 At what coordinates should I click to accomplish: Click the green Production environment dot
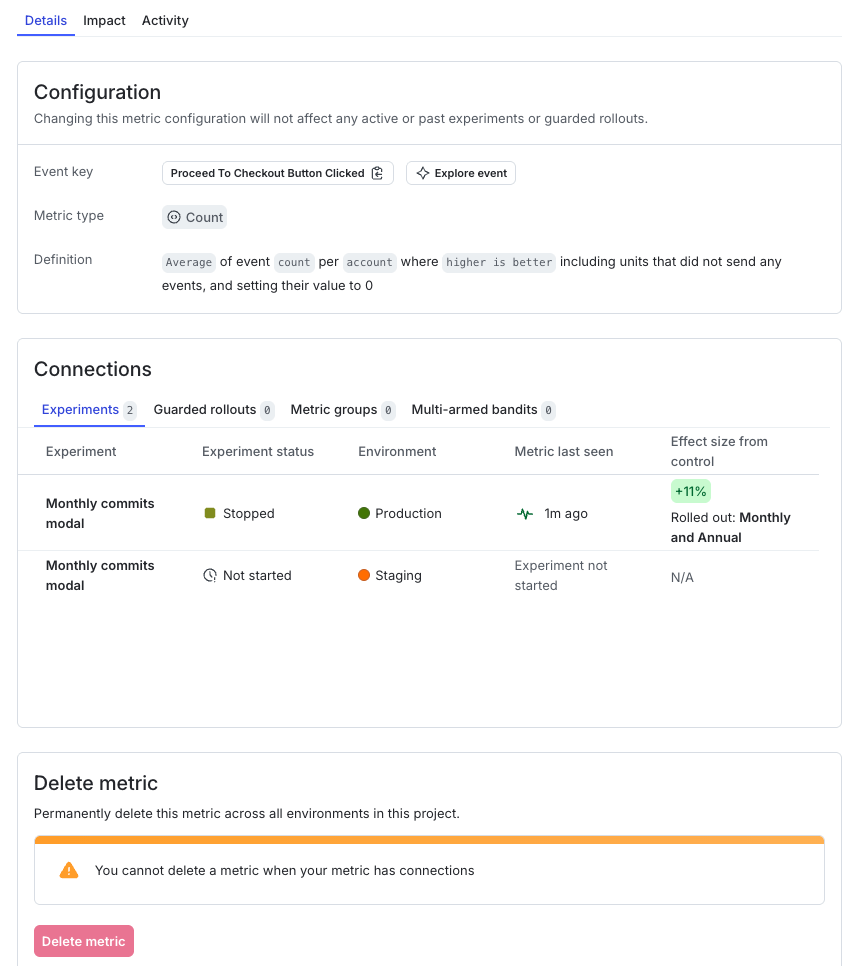(365, 513)
